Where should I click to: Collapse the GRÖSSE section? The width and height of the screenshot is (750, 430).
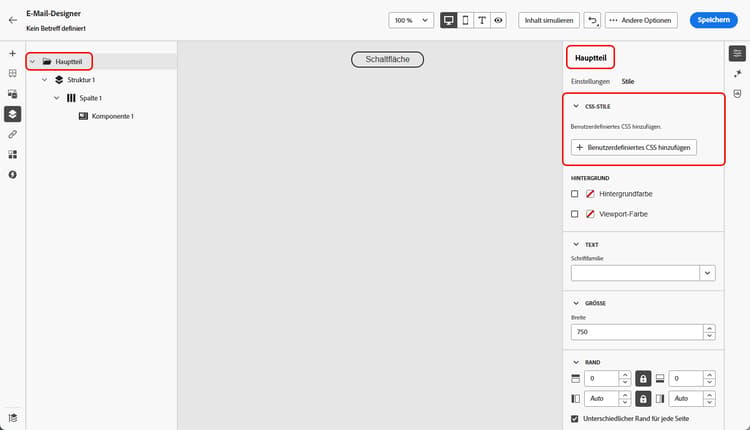click(x=576, y=303)
